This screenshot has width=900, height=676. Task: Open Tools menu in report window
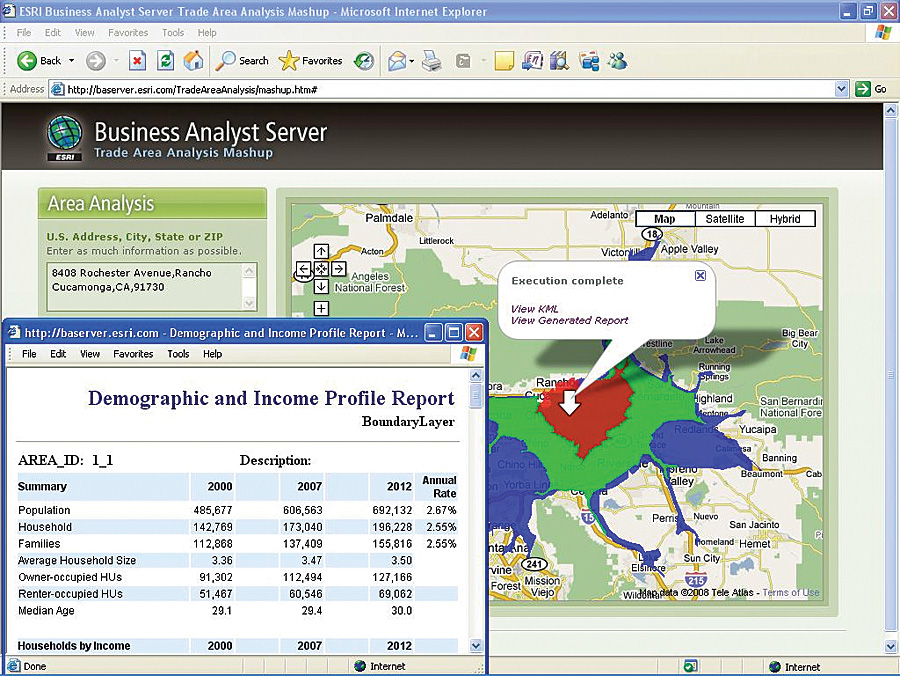click(x=178, y=354)
